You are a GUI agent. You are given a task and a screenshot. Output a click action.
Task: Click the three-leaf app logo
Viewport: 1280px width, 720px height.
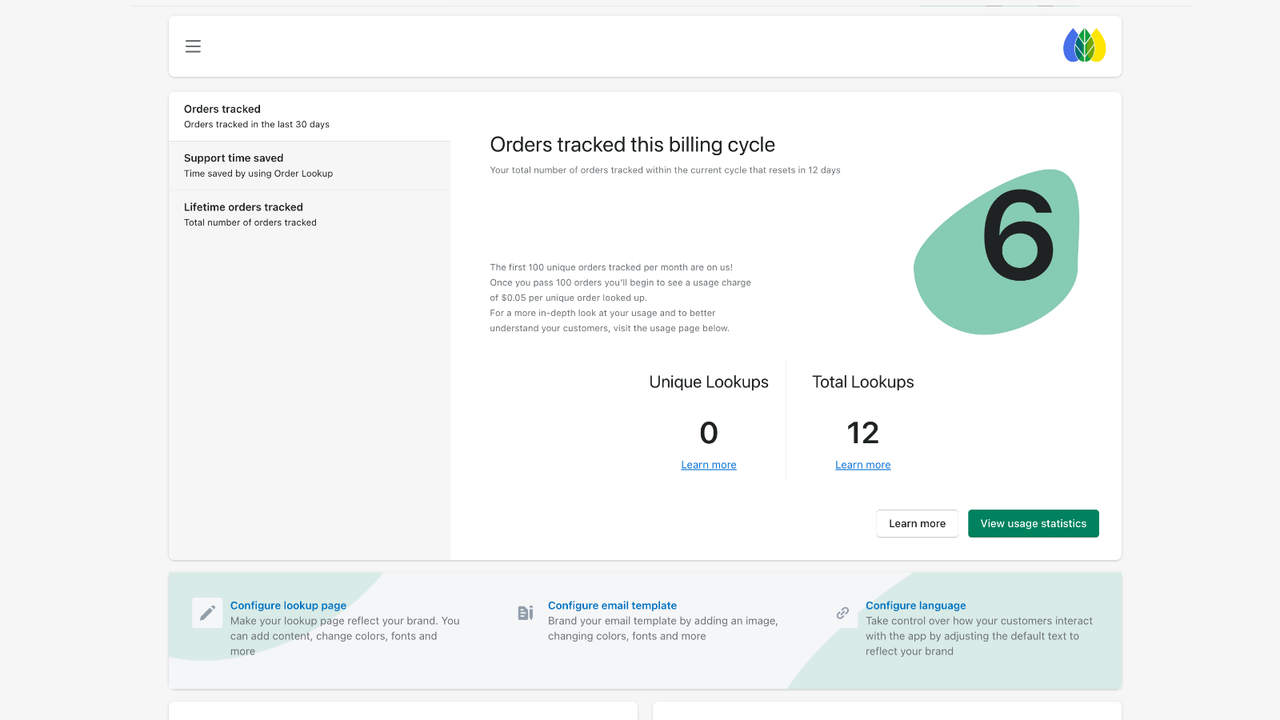1084,46
